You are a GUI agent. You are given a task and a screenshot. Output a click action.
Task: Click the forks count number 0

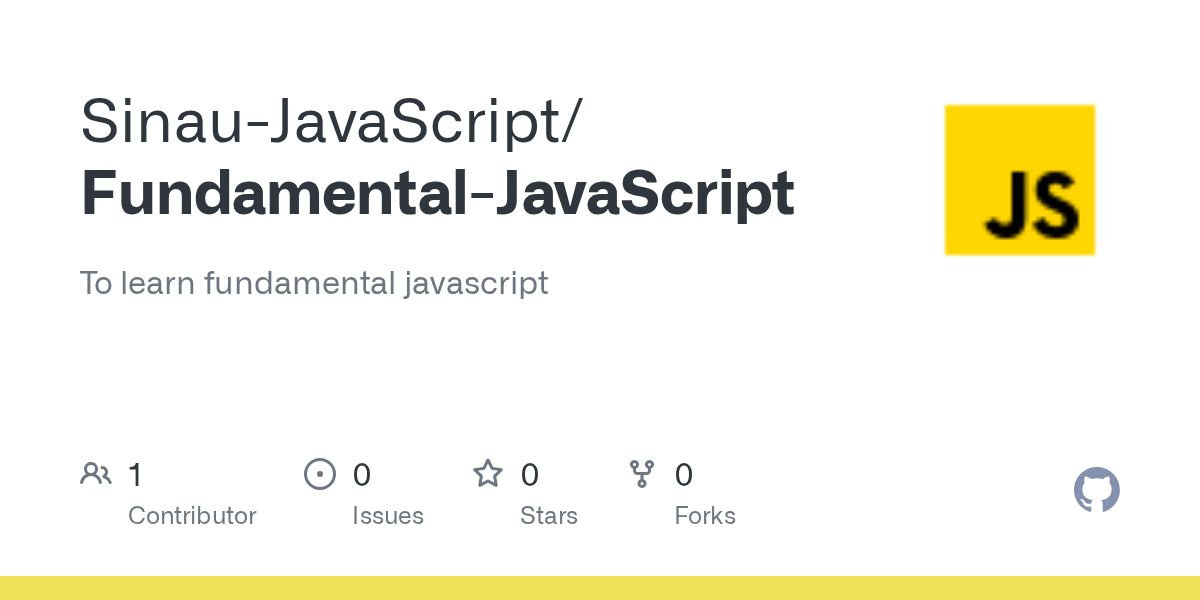[x=684, y=475]
